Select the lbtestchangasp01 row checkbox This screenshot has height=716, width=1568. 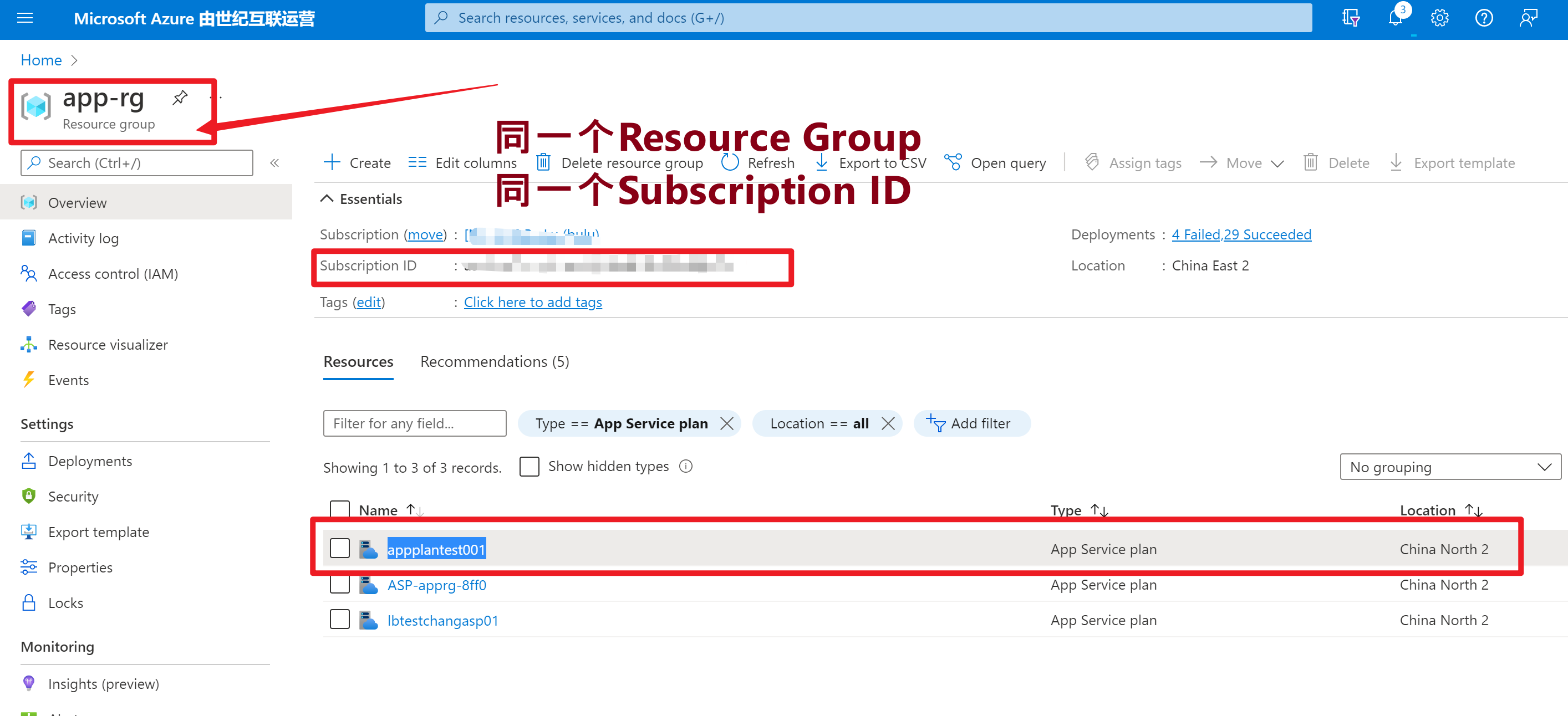coord(340,619)
